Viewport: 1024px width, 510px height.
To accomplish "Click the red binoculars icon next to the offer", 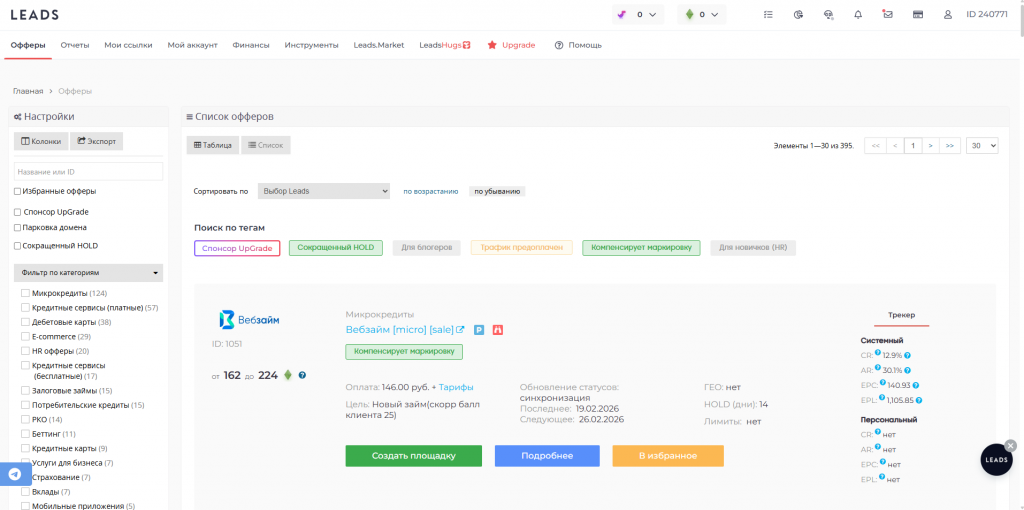I will (497, 330).
